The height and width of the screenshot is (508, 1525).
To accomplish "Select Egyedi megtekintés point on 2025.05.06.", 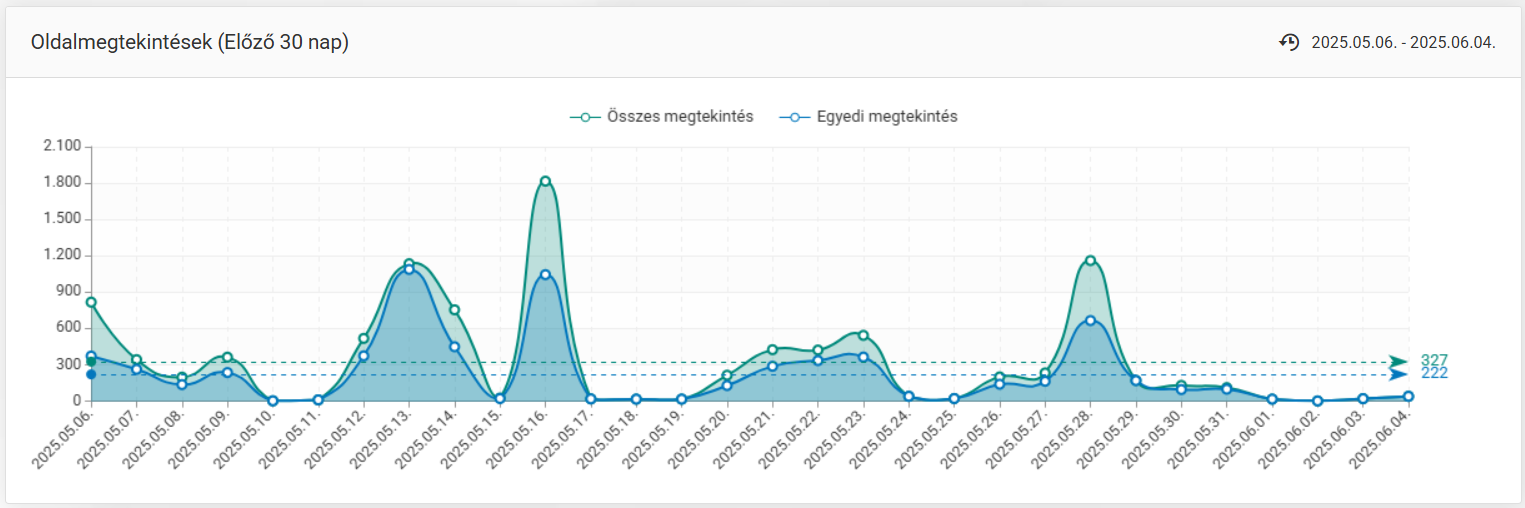I will pos(91,356).
